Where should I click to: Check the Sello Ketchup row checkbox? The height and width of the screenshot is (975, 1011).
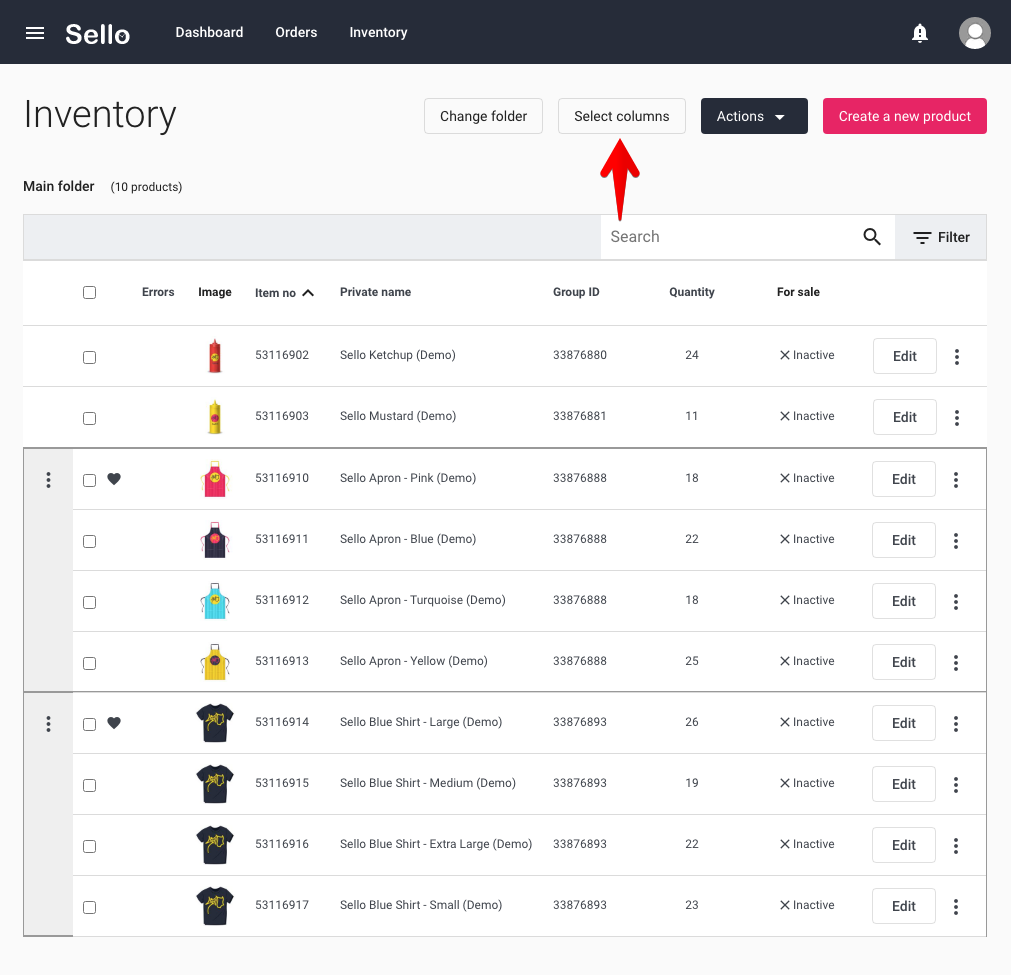click(90, 357)
